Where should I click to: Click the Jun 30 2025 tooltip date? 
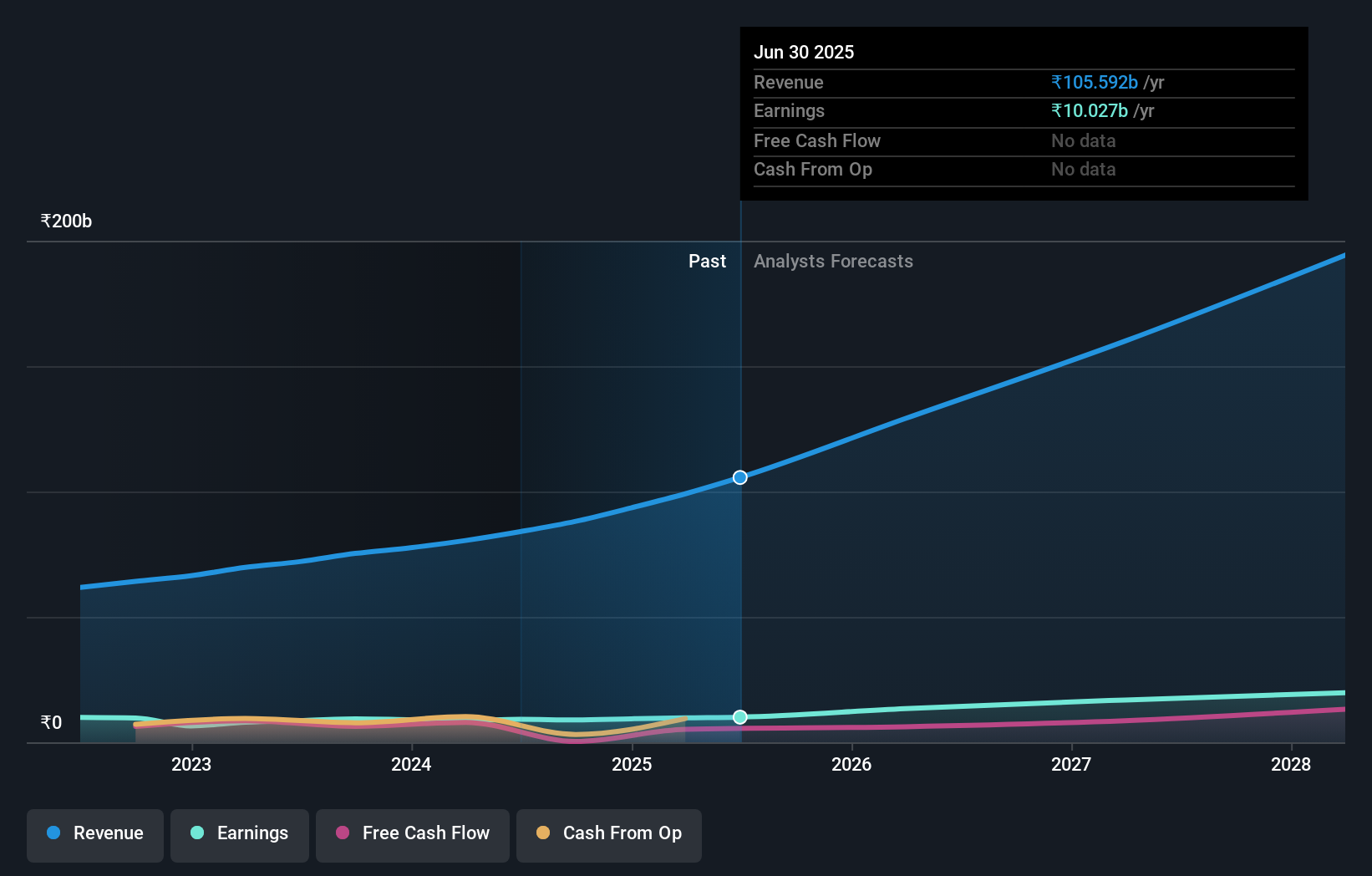tap(804, 52)
